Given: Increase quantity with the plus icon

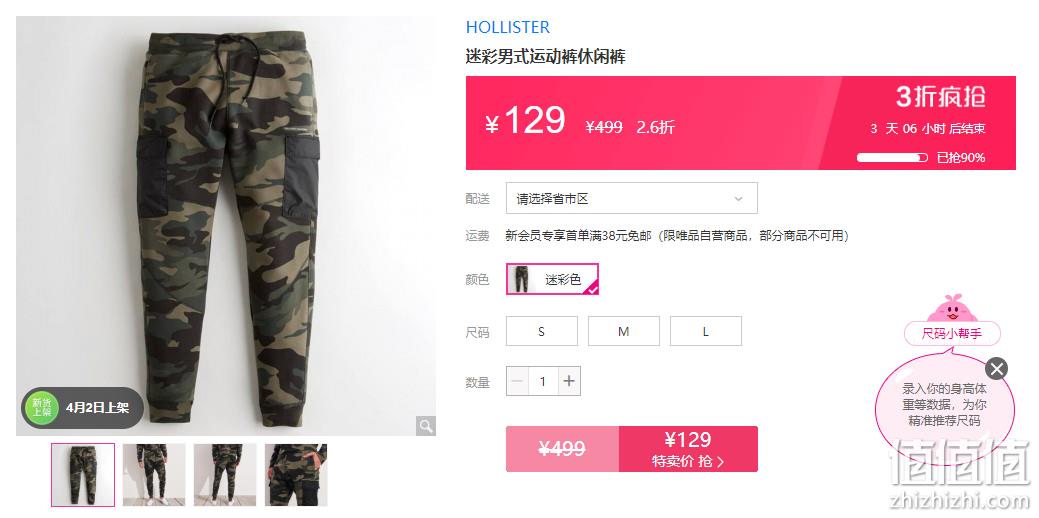Looking at the screenshot, I should point(569,381).
